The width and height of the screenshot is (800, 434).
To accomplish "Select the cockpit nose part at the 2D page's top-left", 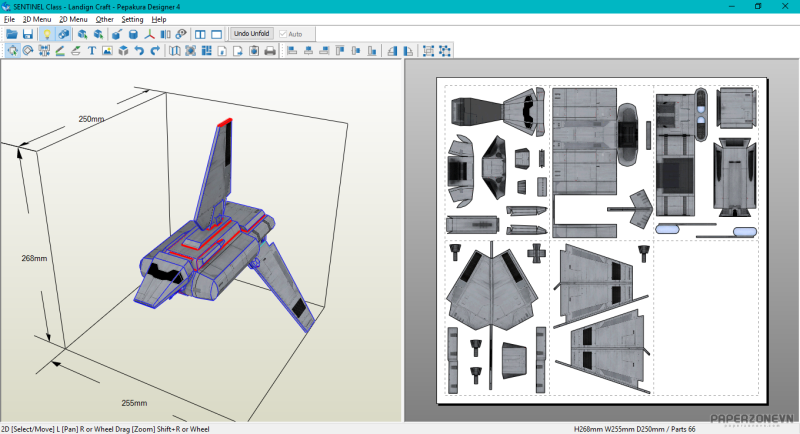I will (497, 111).
